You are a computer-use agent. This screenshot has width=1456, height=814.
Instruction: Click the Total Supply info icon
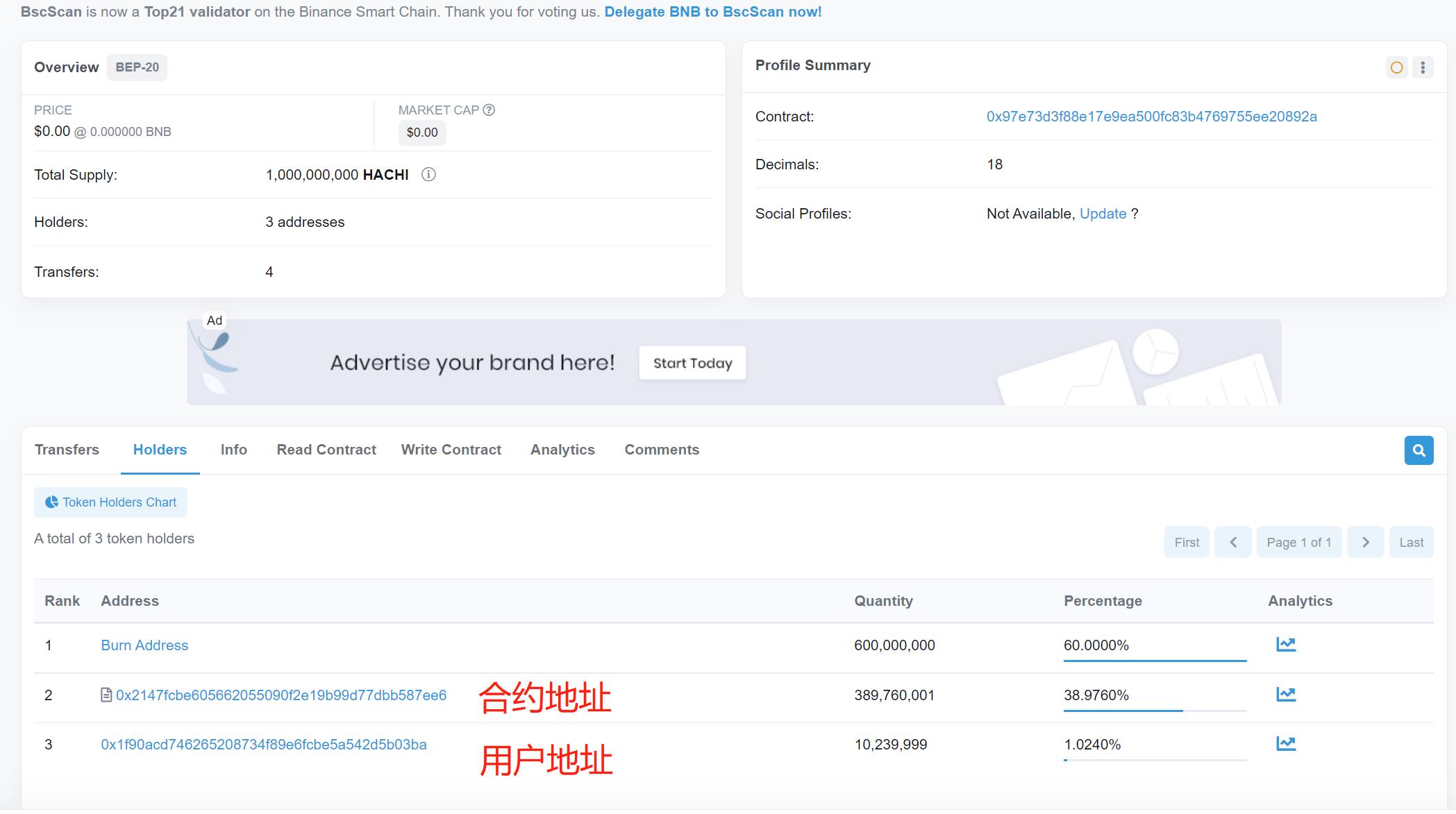[428, 175]
